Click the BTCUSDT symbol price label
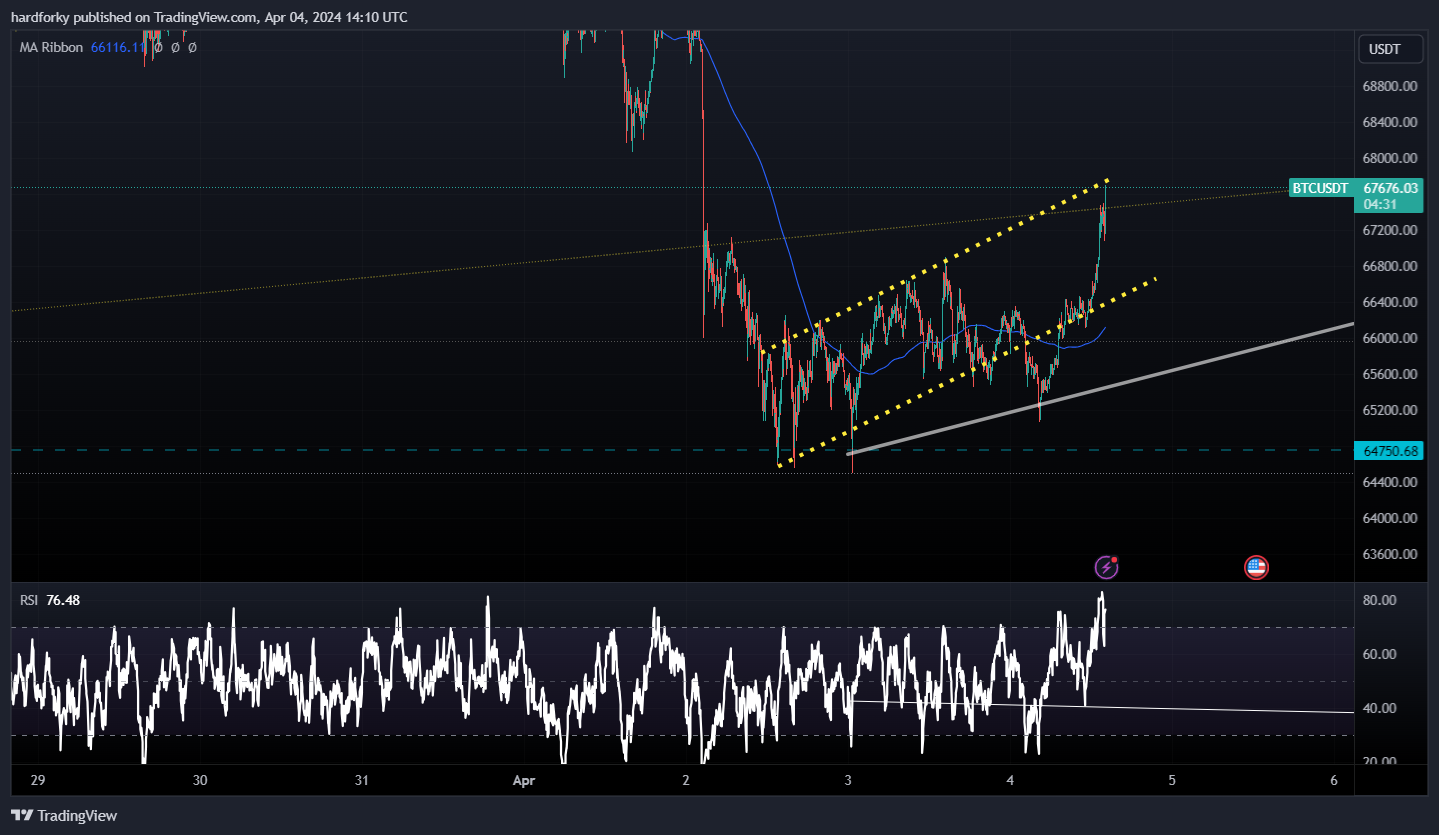Viewport: 1439px width, 835px height. (1320, 188)
